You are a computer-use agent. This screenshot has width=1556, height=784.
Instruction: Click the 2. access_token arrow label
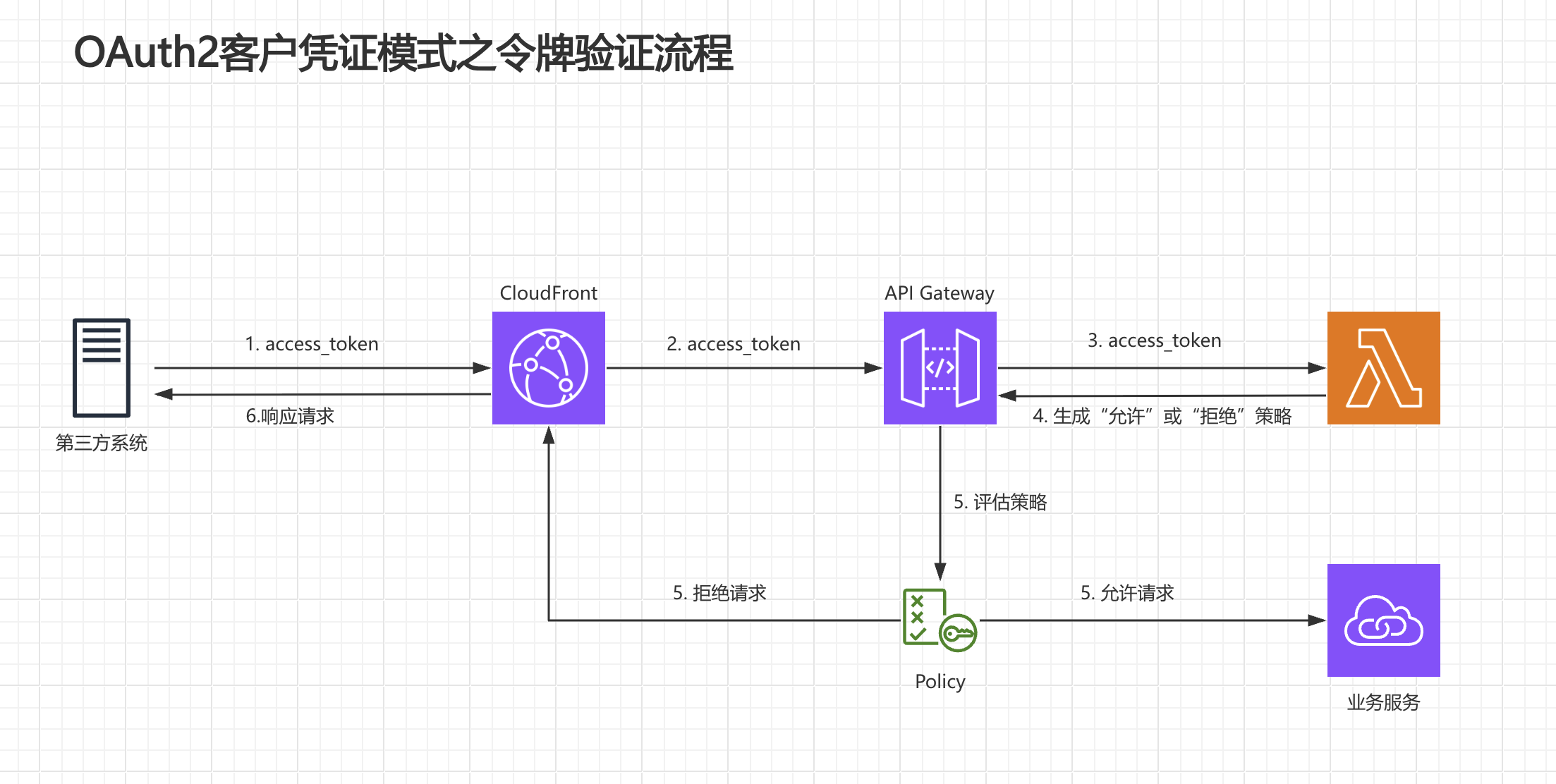point(734,344)
